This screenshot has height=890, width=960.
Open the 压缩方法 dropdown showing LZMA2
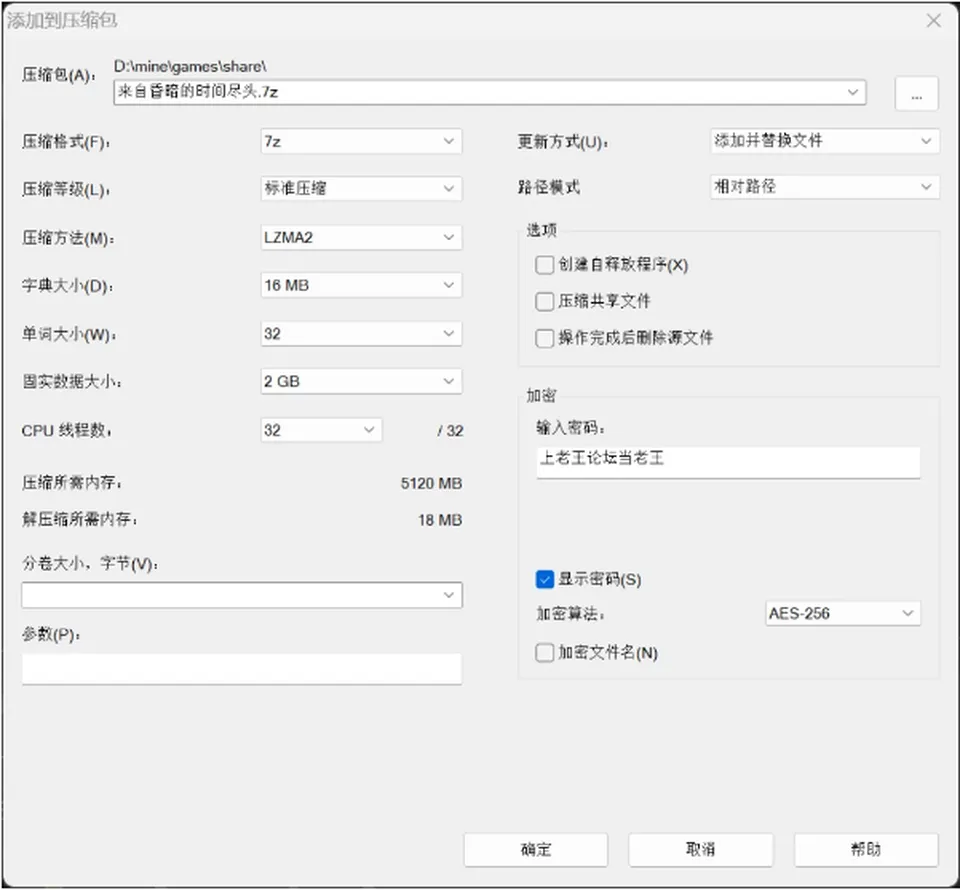361,237
